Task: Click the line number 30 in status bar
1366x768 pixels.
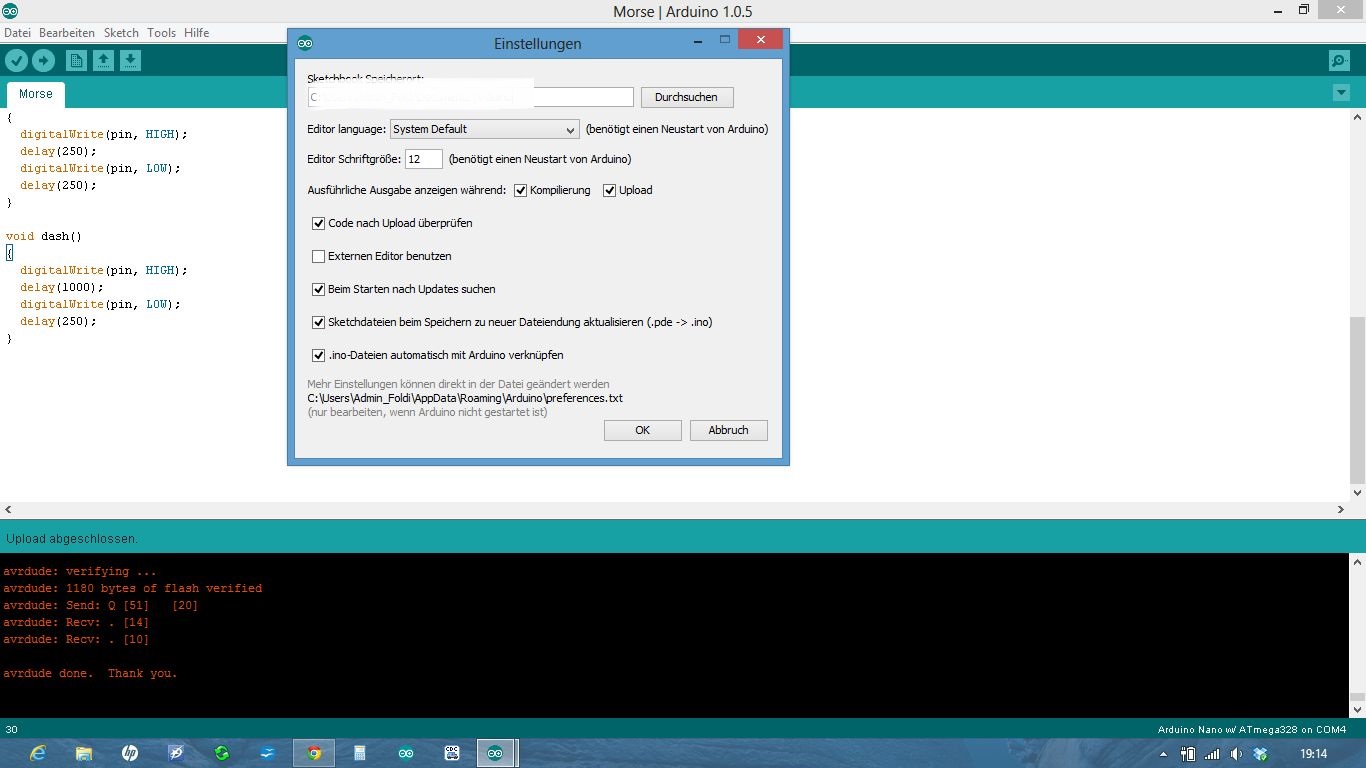Action: 12,730
